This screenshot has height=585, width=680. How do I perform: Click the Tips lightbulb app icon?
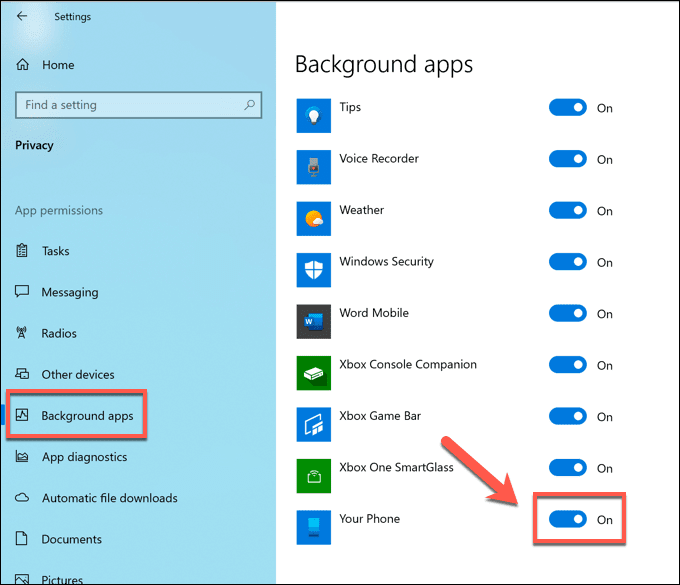pos(314,116)
